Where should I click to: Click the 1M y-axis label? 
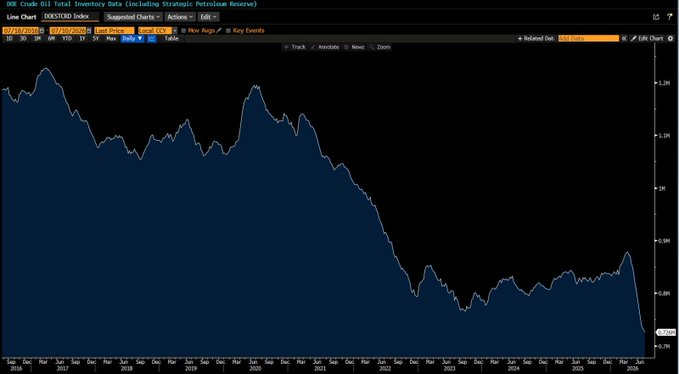[663, 189]
